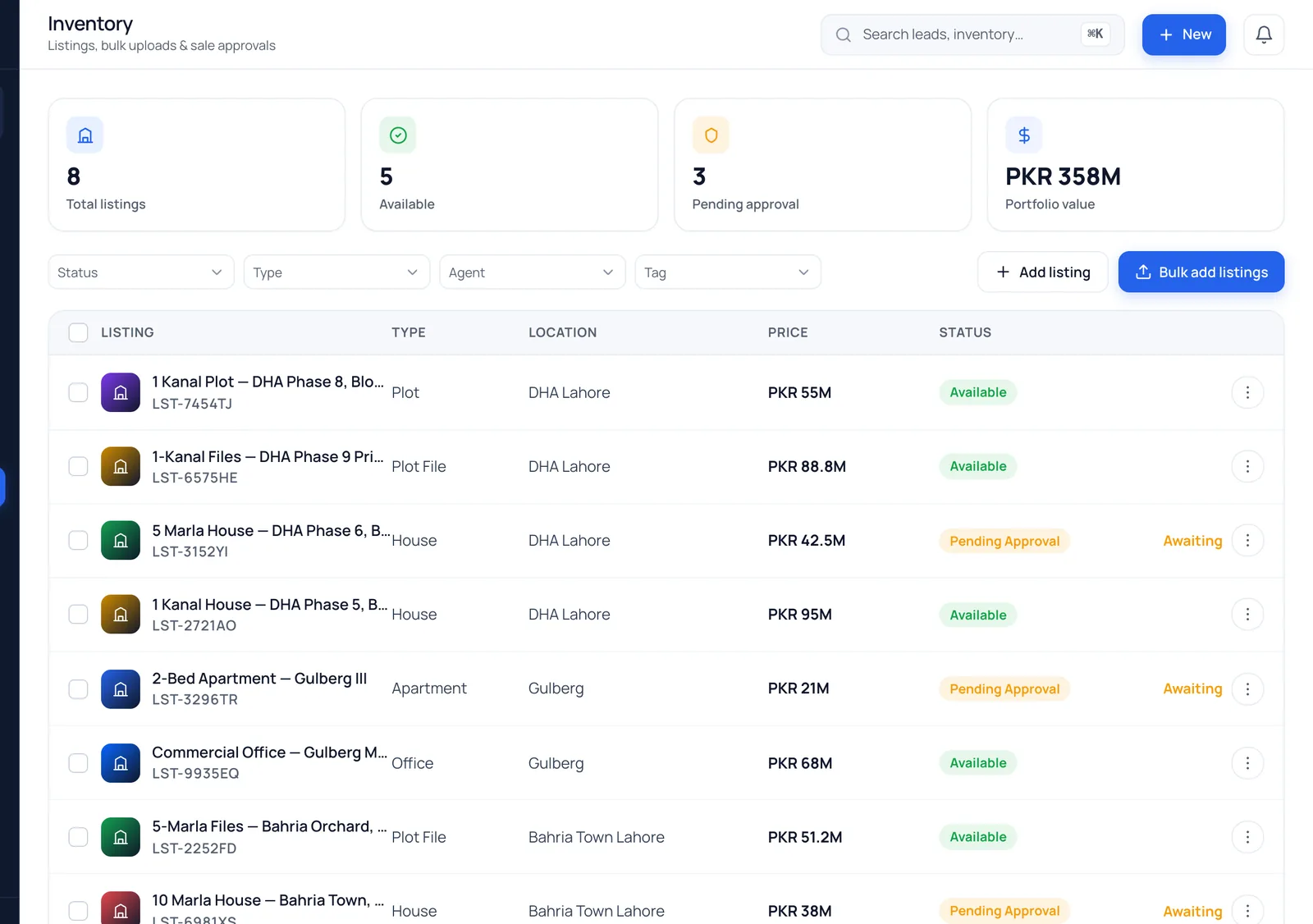Image resolution: width=1313 pixels, height=924 pixels.
Task: Click the STATUS column header
Action: tap(965, 332)
